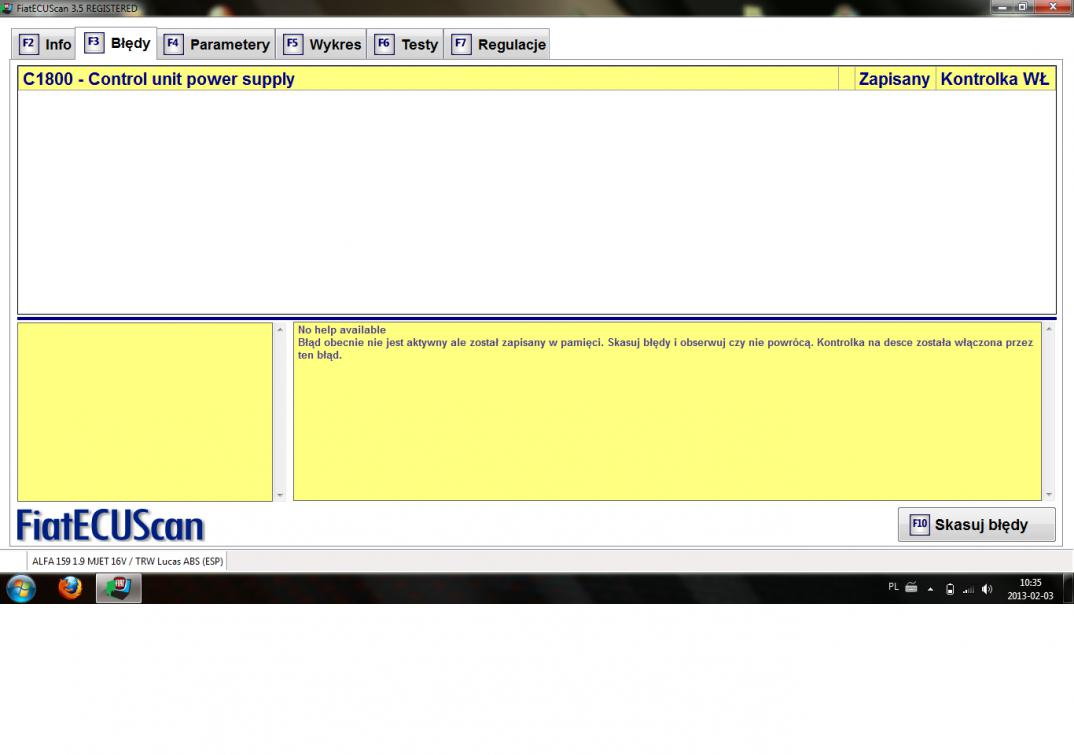Click the FiatECUScan logo

point(110,525)
